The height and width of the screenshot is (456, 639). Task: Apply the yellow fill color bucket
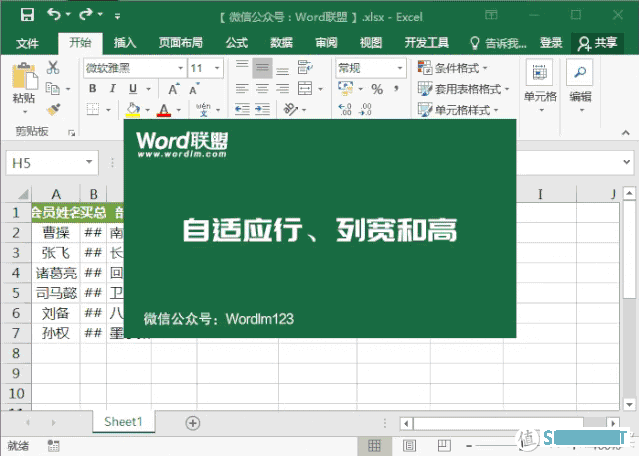[133, 110]
